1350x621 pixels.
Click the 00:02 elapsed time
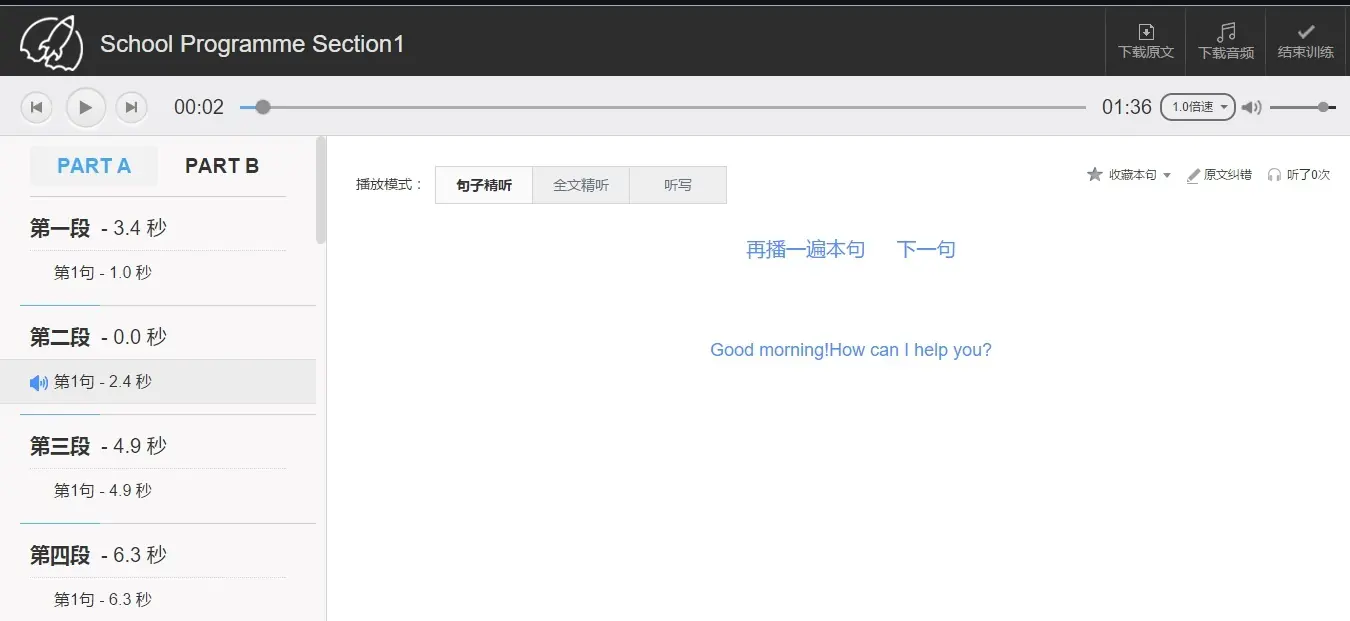click(199, 107)
